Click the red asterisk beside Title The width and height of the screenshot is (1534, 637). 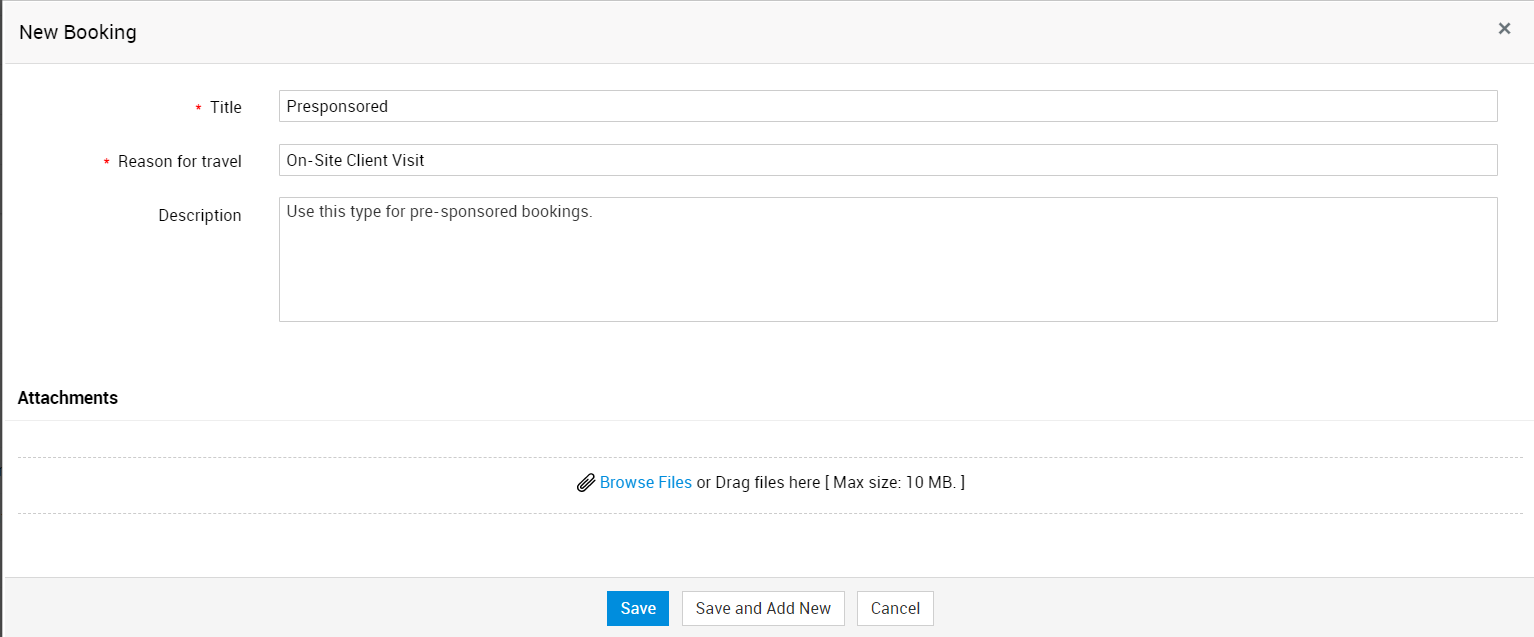click(199, 108)
